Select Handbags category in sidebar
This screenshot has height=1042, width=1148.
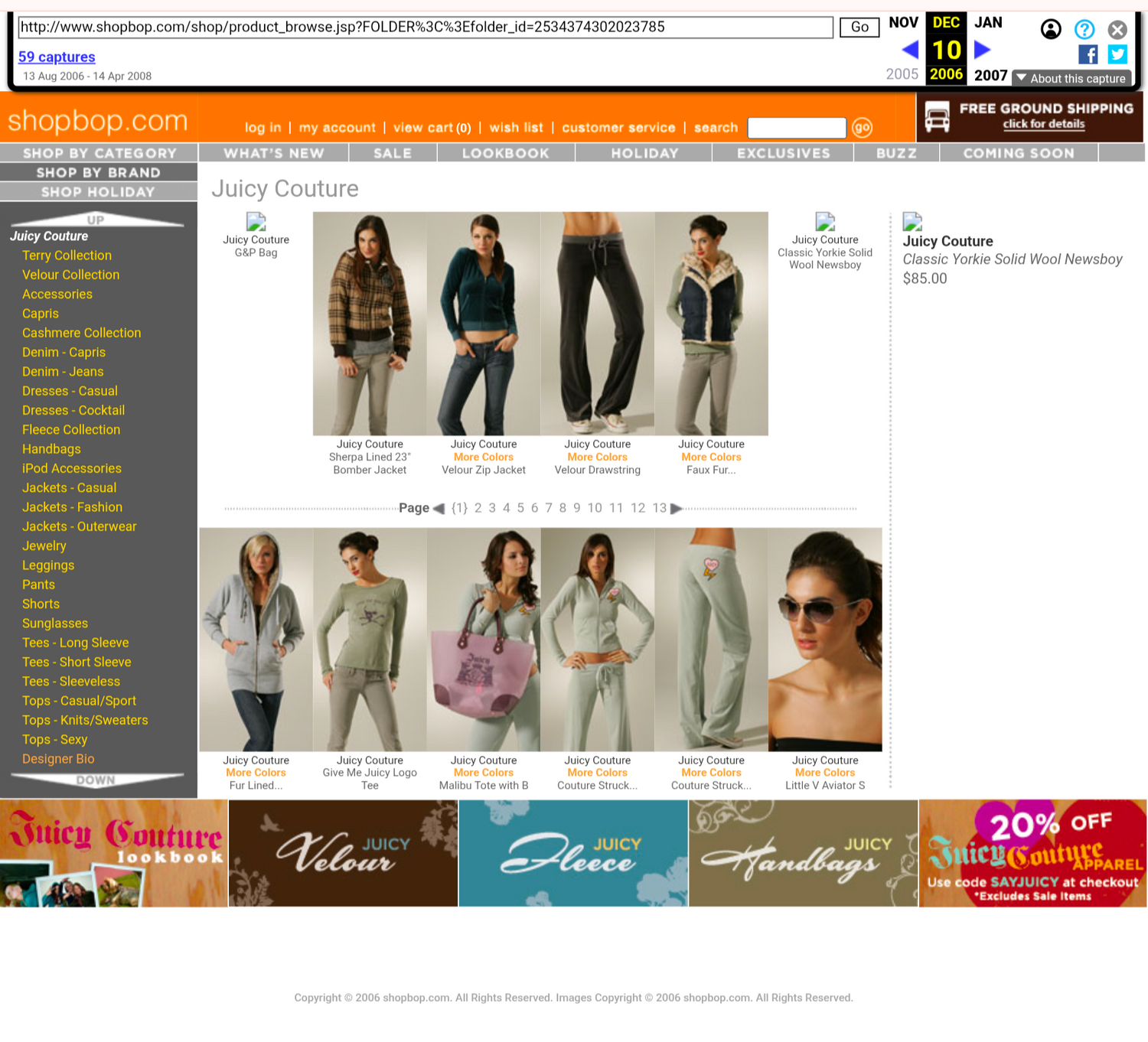tap(51, 449)
